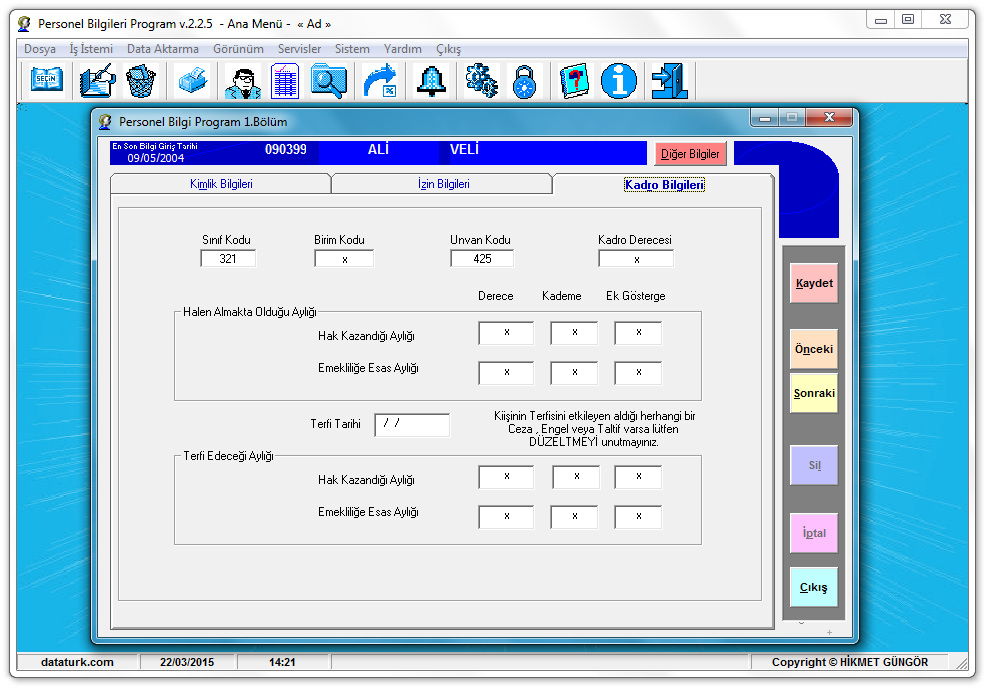The height and width of the screenshot is (687, 985).
Task: Click Halen Almakta Emekliliğe Esas Aylığı Kademe field
Action: [x=574, y=373]
